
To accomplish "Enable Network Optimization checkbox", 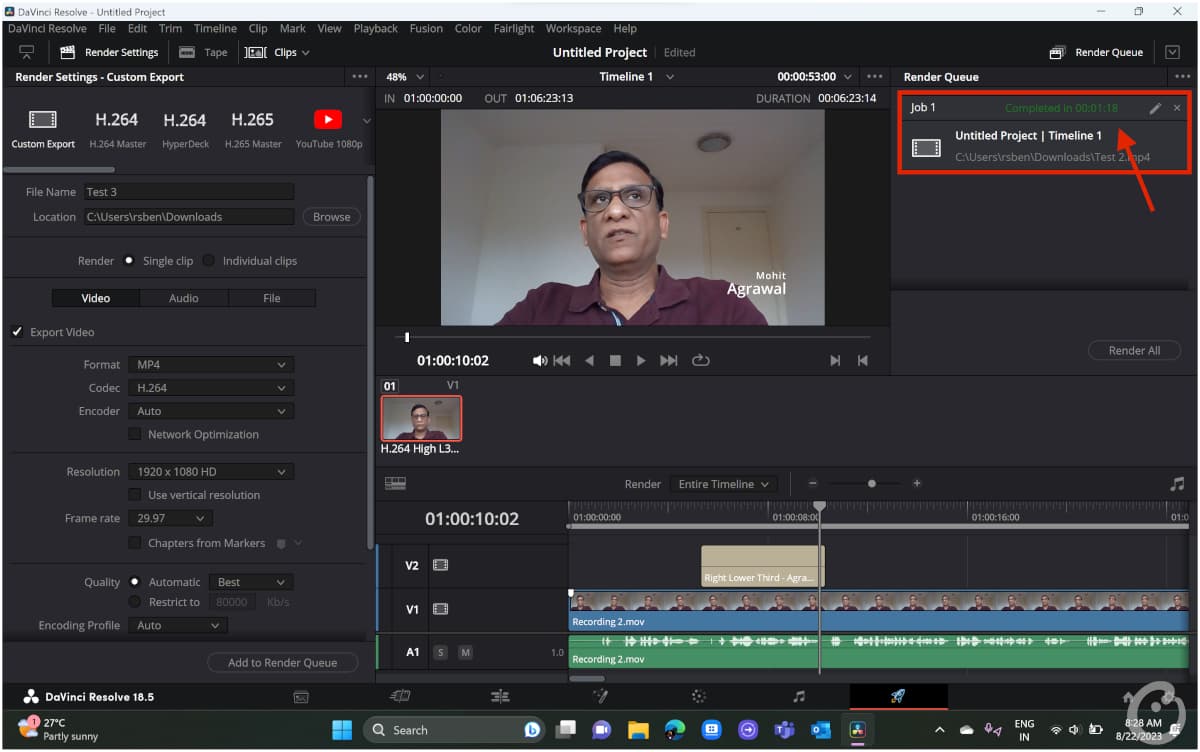I will pos(134,434).
